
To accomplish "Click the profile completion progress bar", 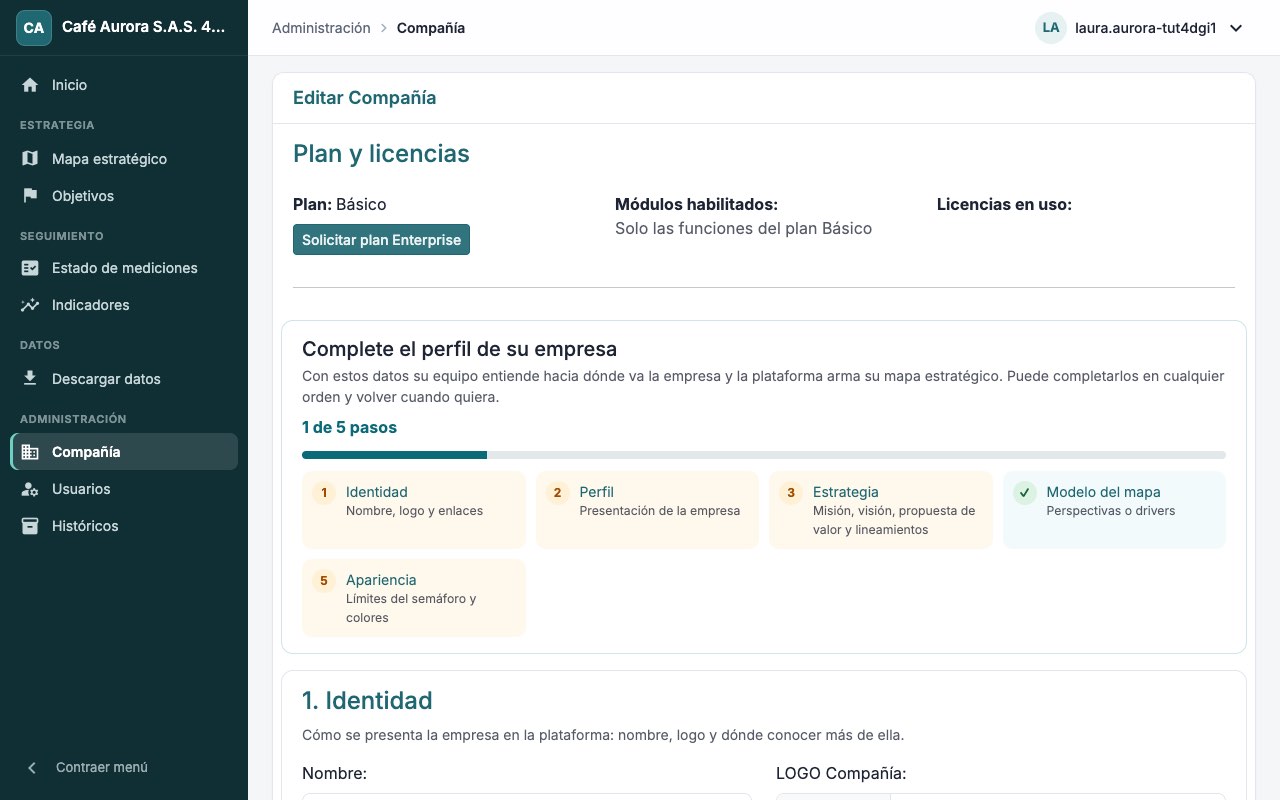I will (764, 455).
